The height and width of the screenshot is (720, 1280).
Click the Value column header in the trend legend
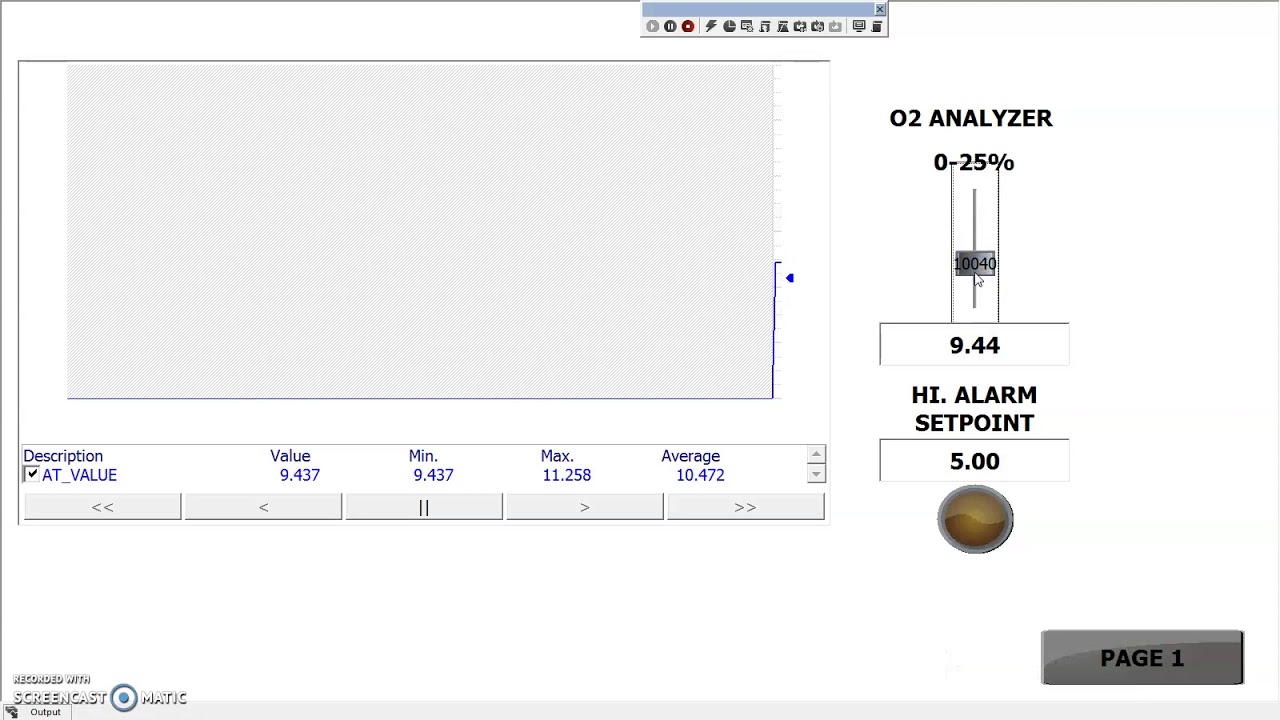290,456
